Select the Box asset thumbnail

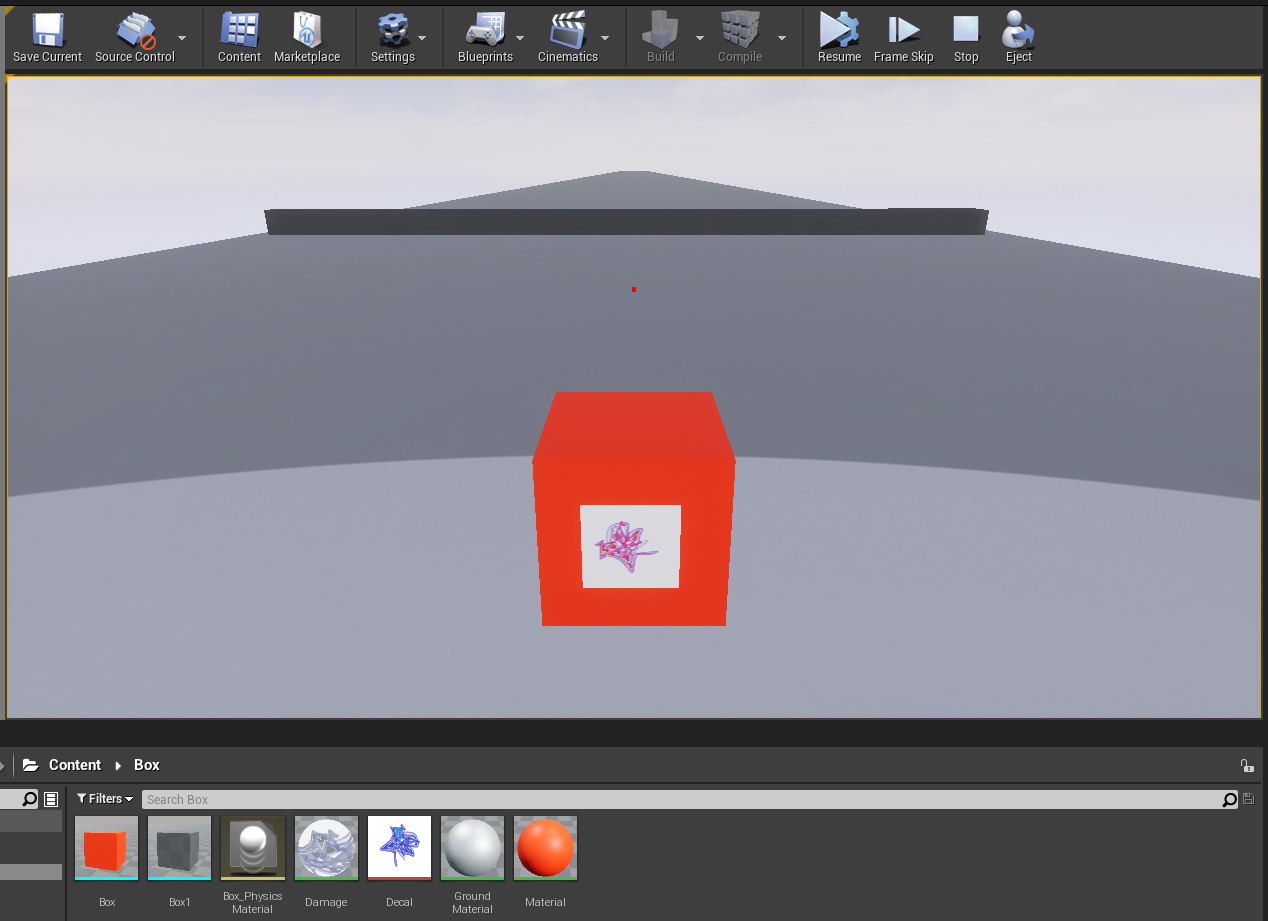(x=107, y=848)
